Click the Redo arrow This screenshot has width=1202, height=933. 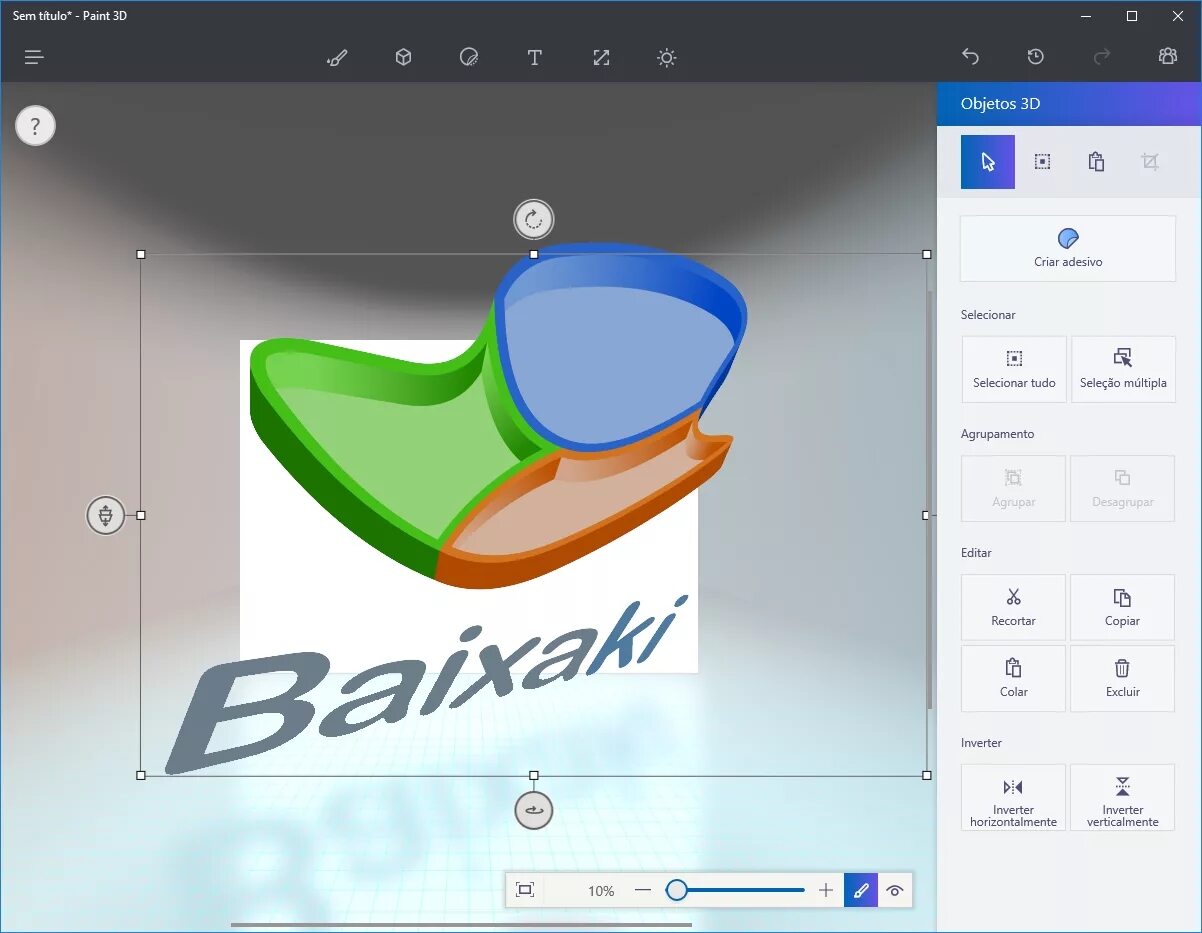pos(1102,57)
